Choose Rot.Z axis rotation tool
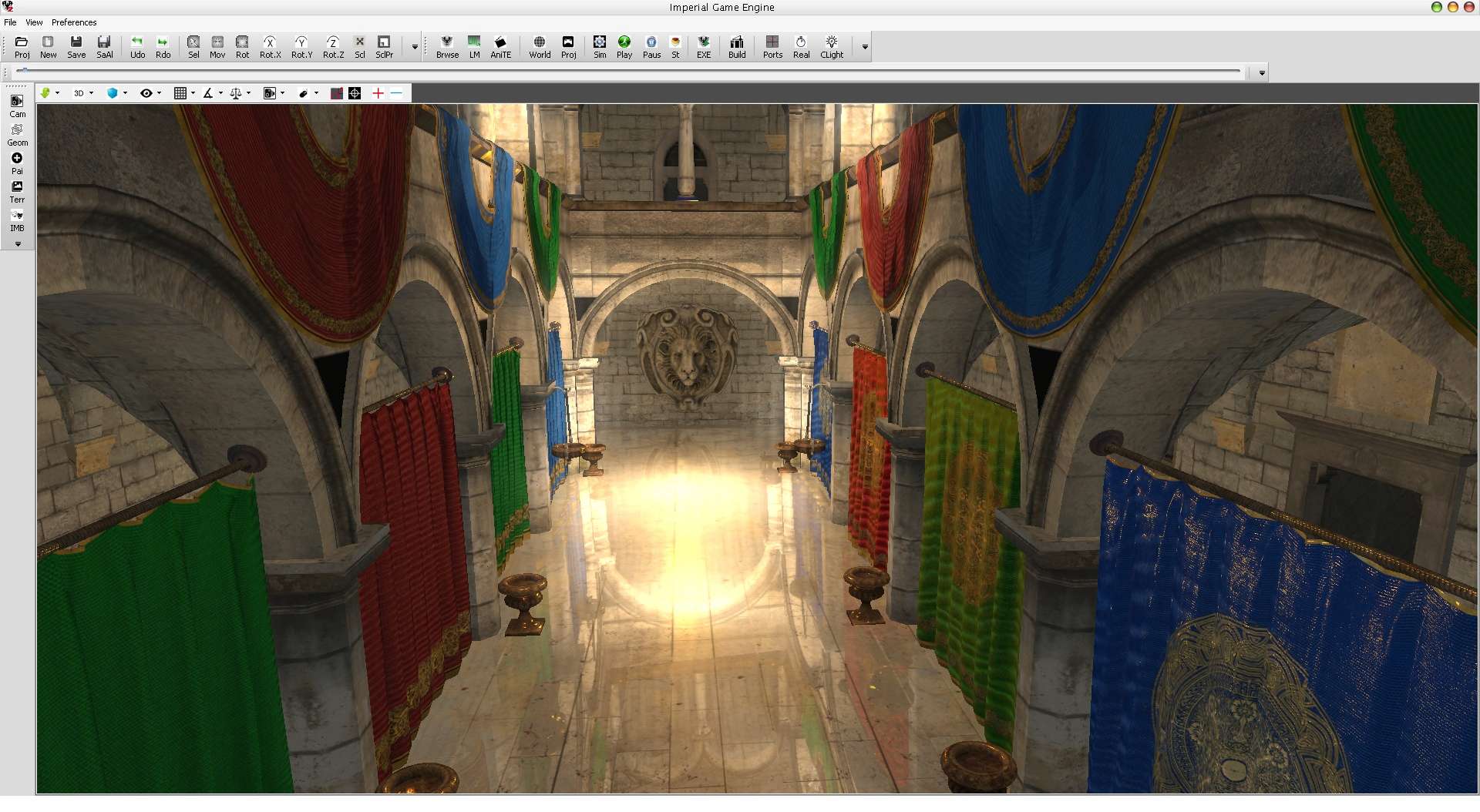This screenshot has height=812, width=1480. [x=333, y=46]
